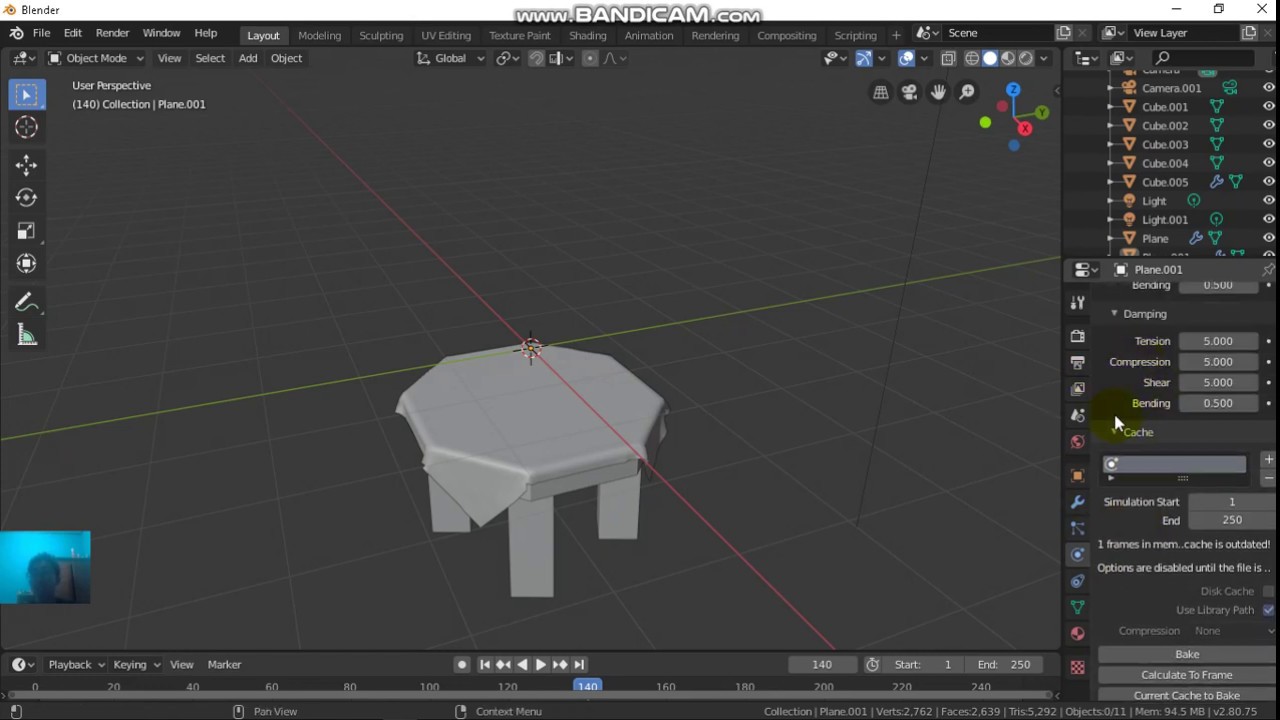Click the zoom magnifier icon in viewport

(x=967, y=93)
